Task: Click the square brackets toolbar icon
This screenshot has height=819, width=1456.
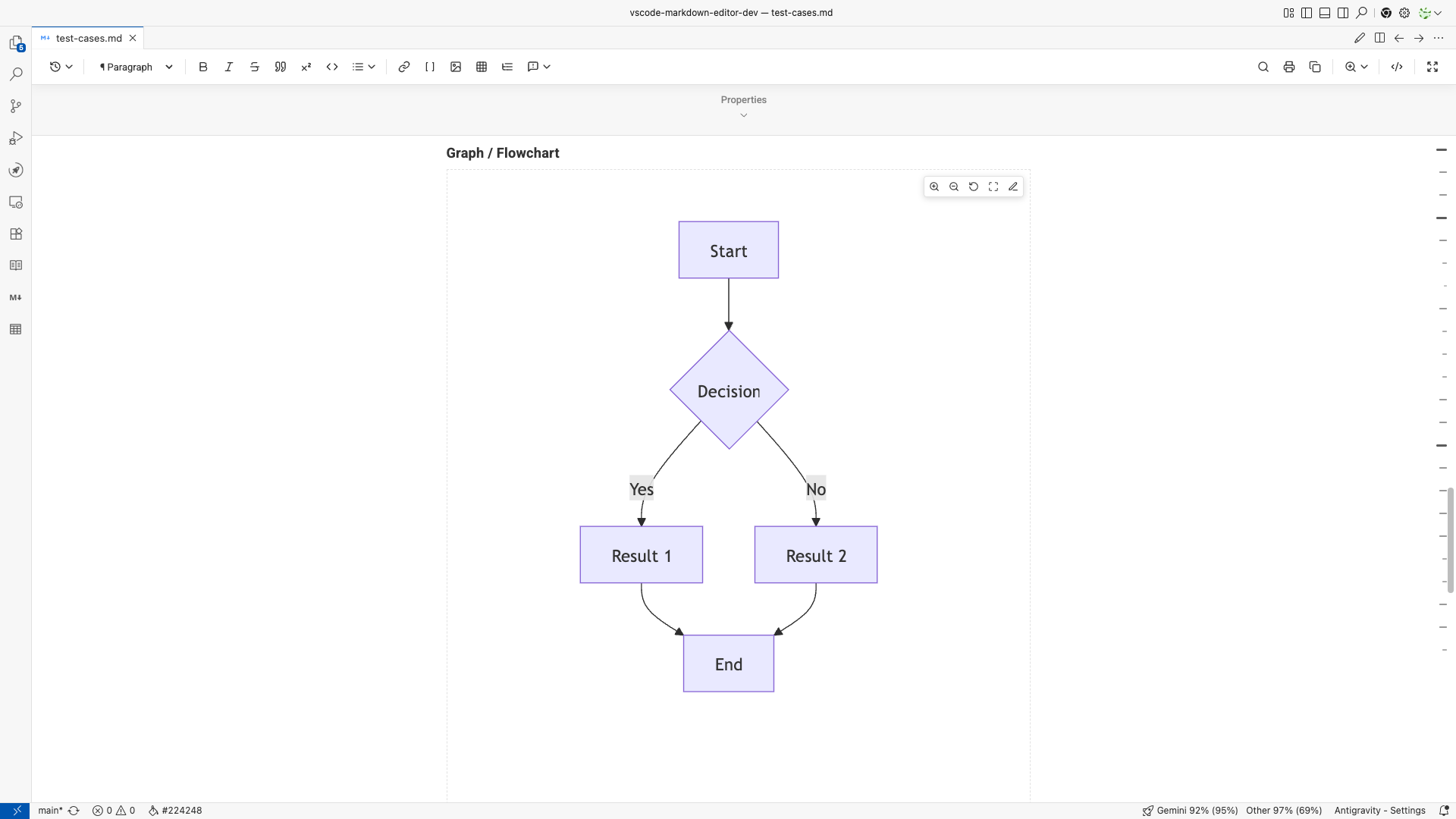Action: click(x=430, y=67)
